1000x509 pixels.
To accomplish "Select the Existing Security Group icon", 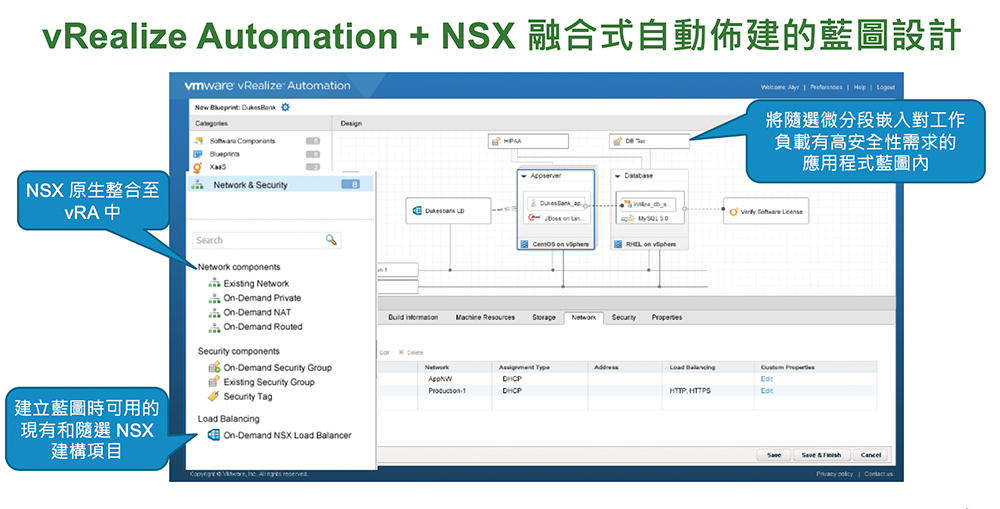I will pos(214,381).
